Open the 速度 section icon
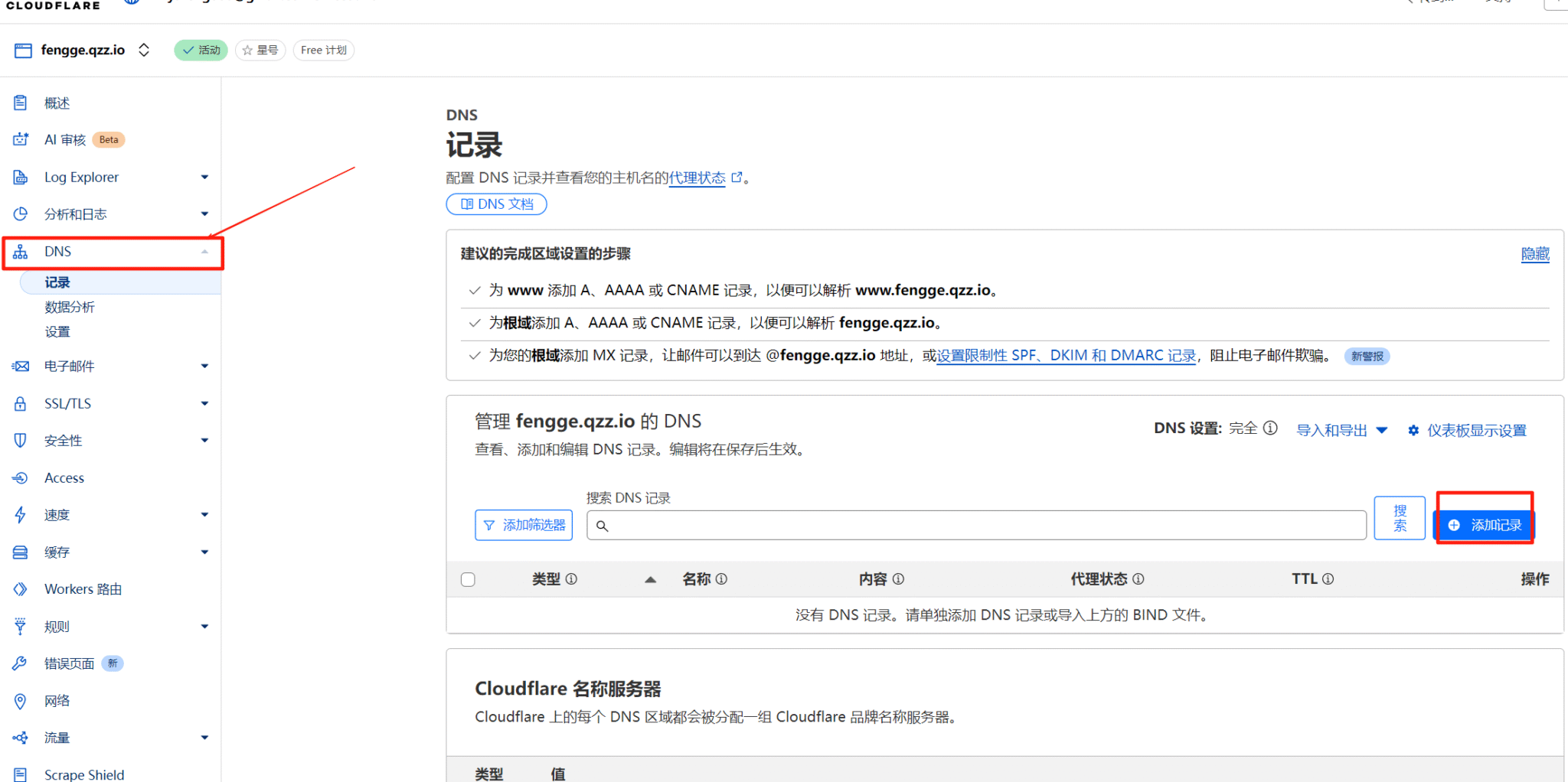Viewport: 1568px width, 782px height. coord(20,514)
